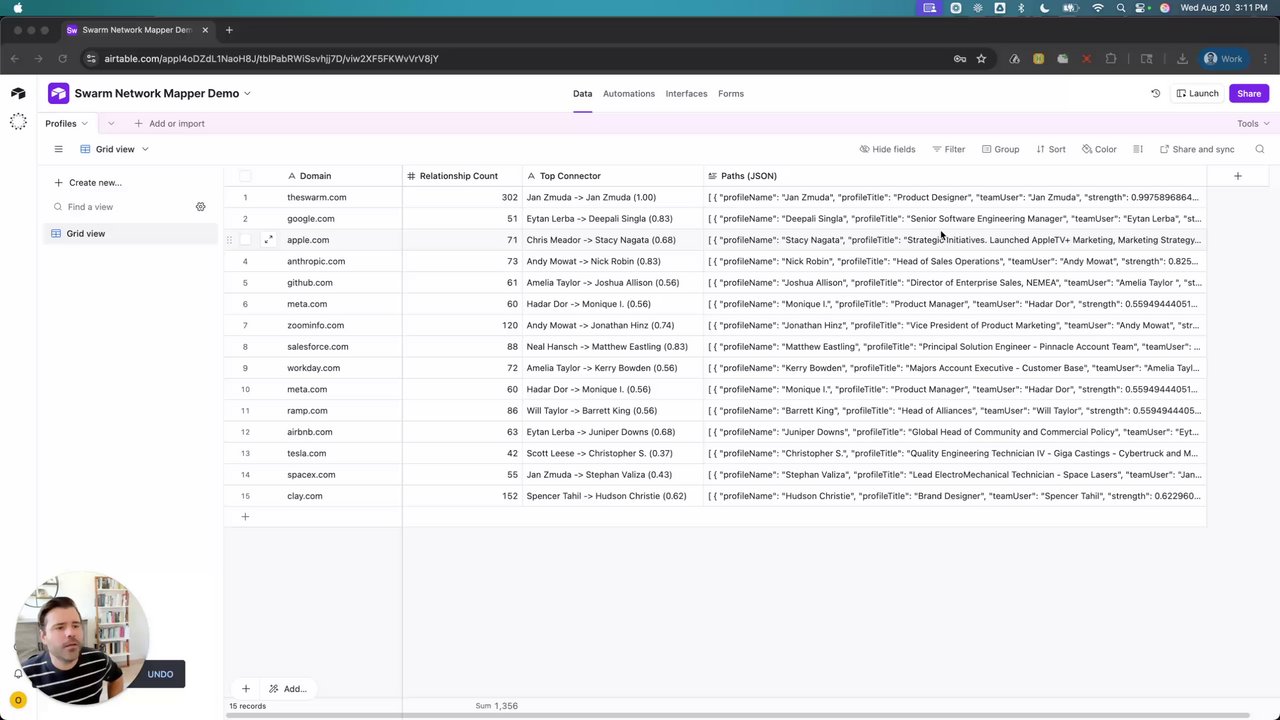Click the Find a view search field
Image resolution: width=1280 pixels, height=720 pixels.
[120, 207]
